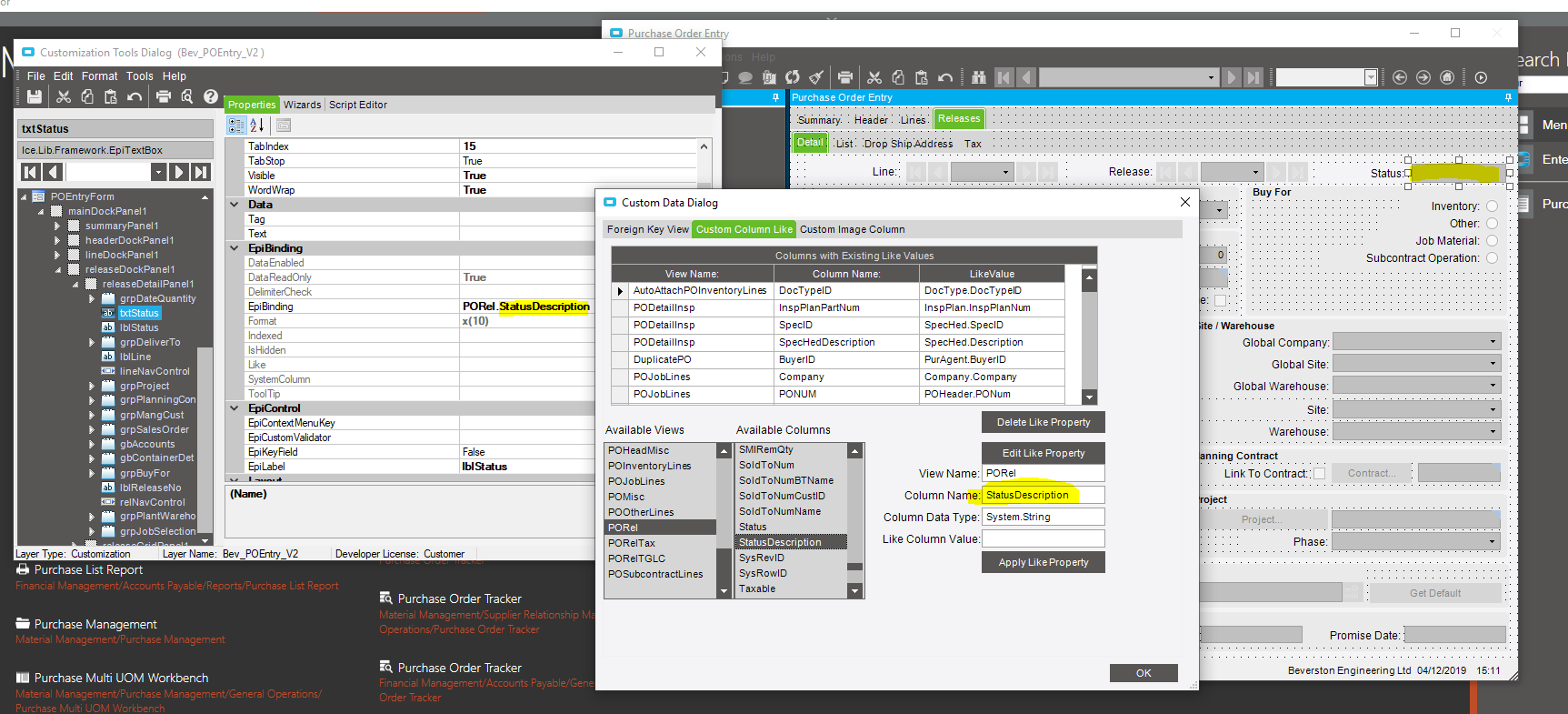Expand the summaryDockPanel1 tree node
The width and height of the screenshot is (1568, 714).
57,226
